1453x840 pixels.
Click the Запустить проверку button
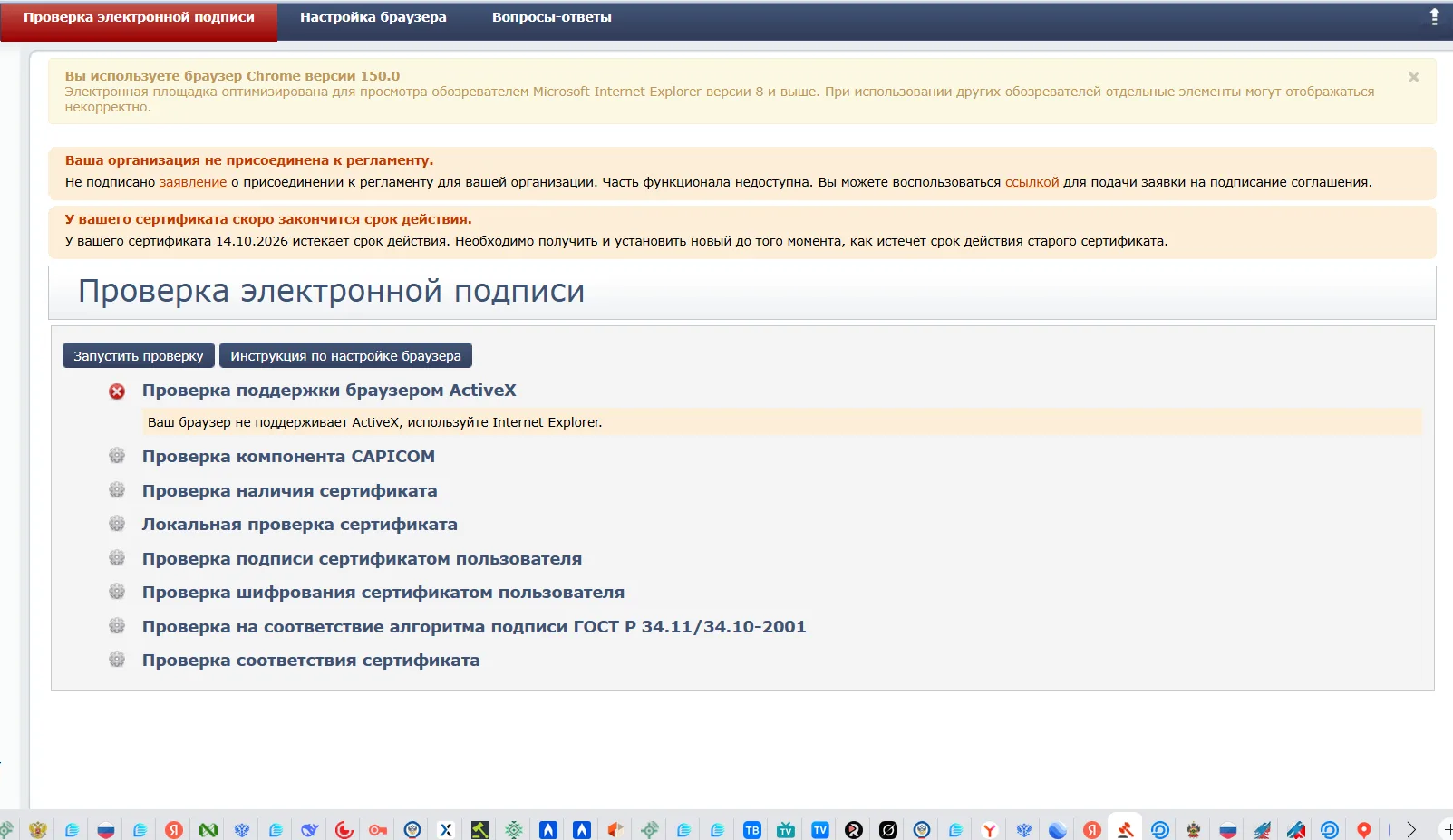click(x=139, y=355)
